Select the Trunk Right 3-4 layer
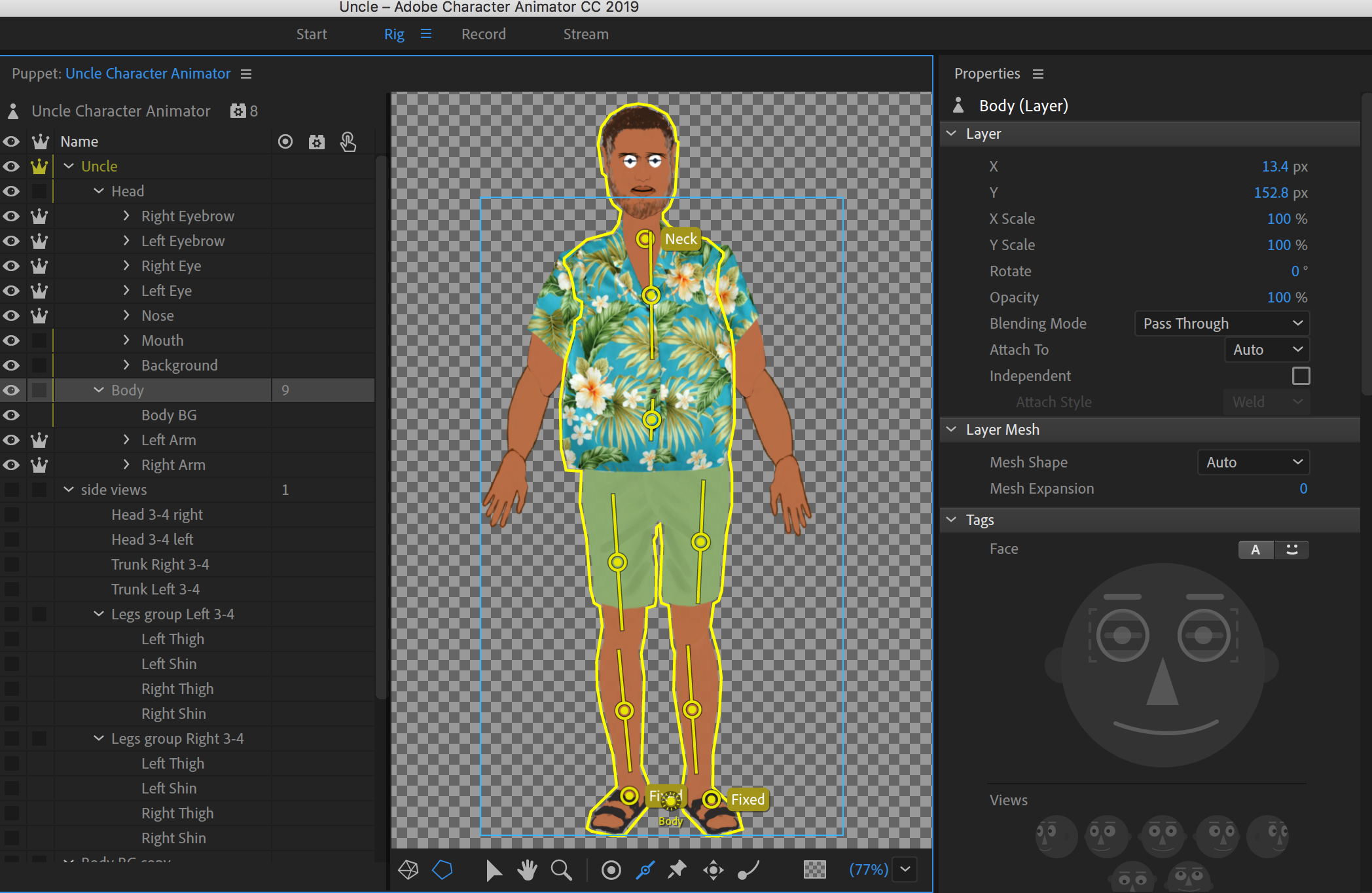The height and width of the screenshot is (893, 1372). 160,564
